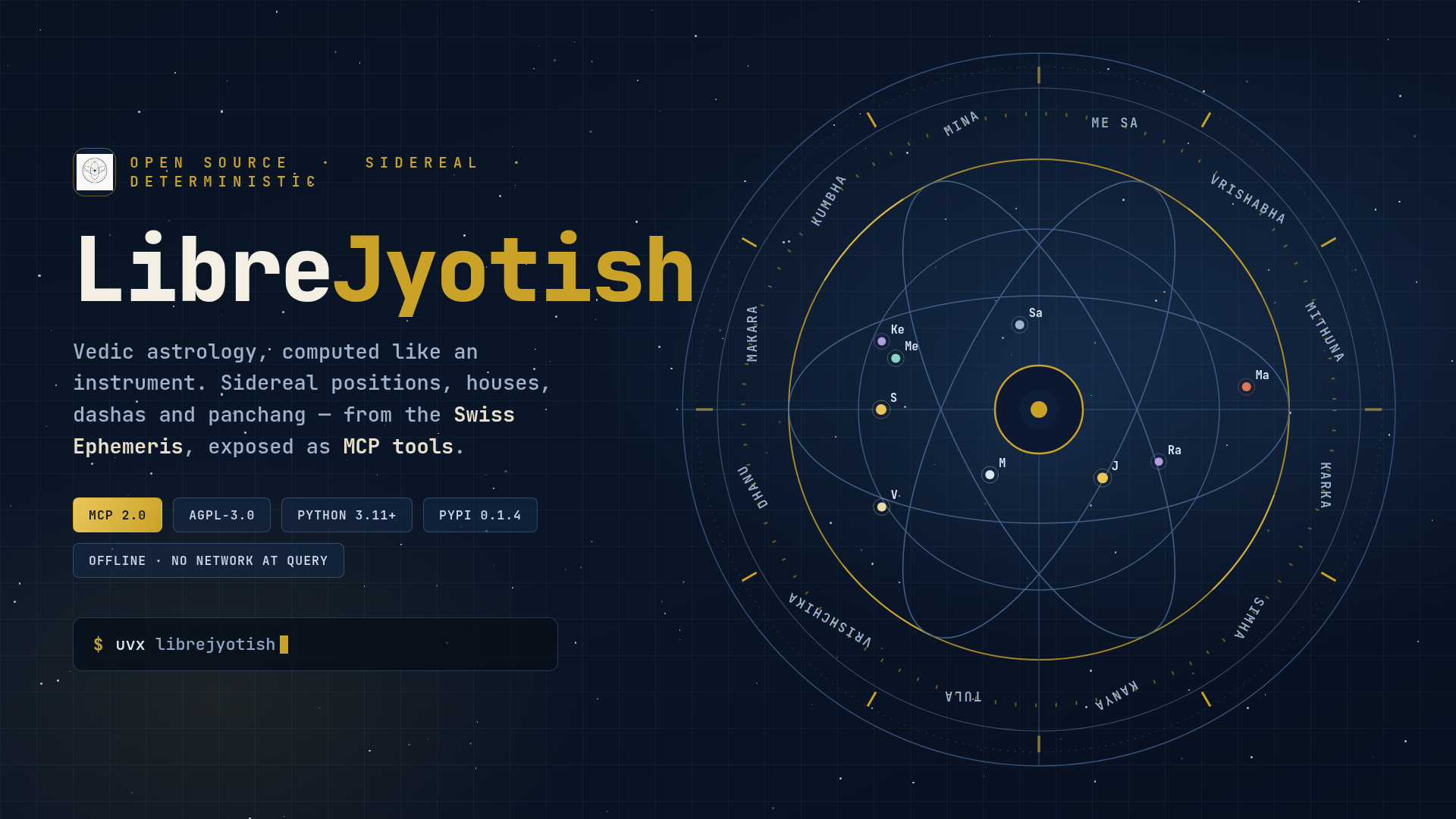Click the LibreJyotish title heading

tap(384, 271)
